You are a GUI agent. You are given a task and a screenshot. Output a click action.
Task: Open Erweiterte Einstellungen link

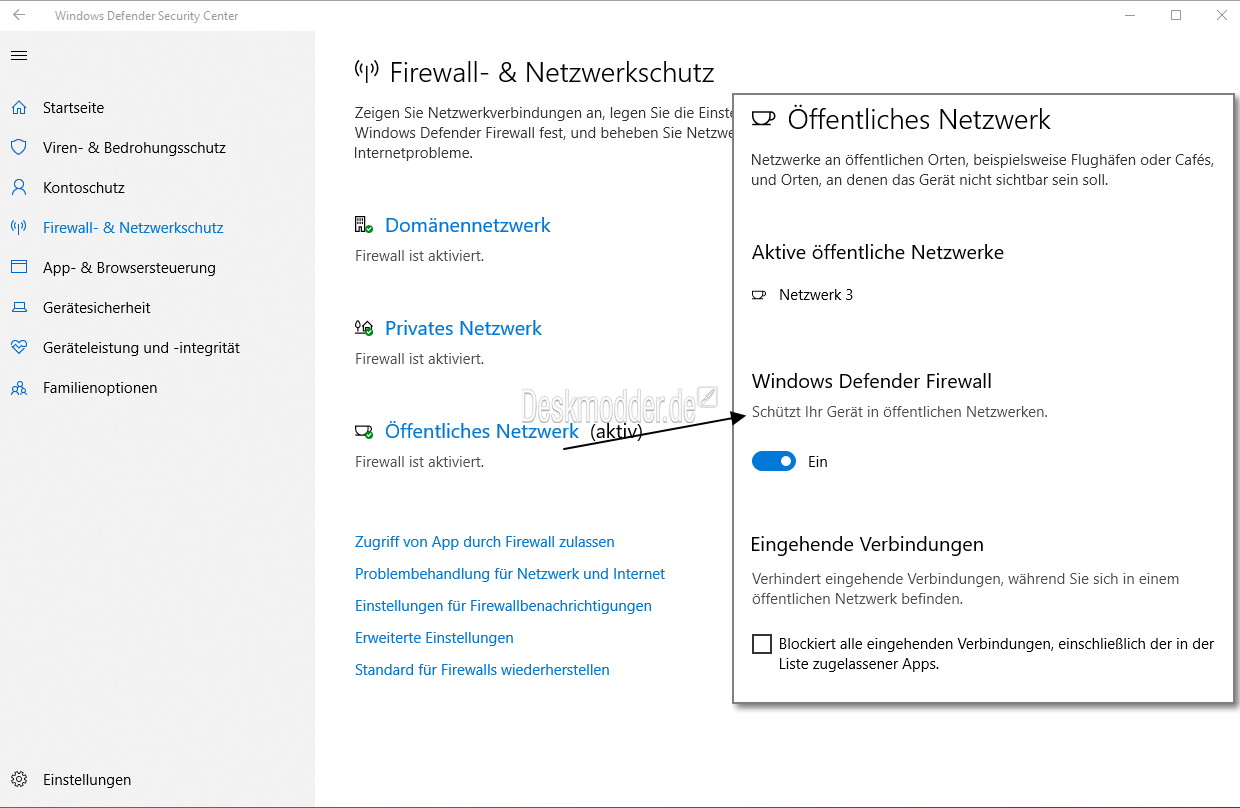click(x=434, y=638)
